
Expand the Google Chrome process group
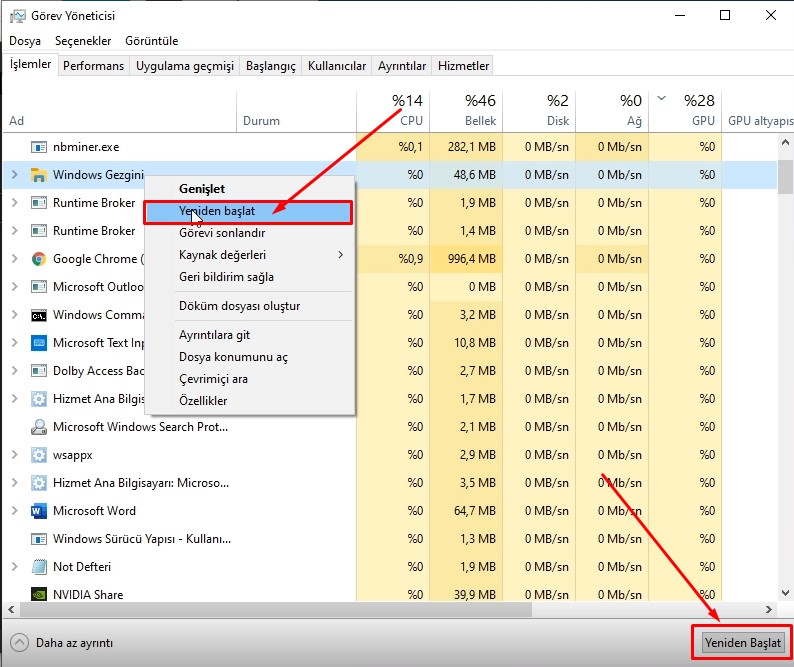pyautogui.click(x=14, y=259)
